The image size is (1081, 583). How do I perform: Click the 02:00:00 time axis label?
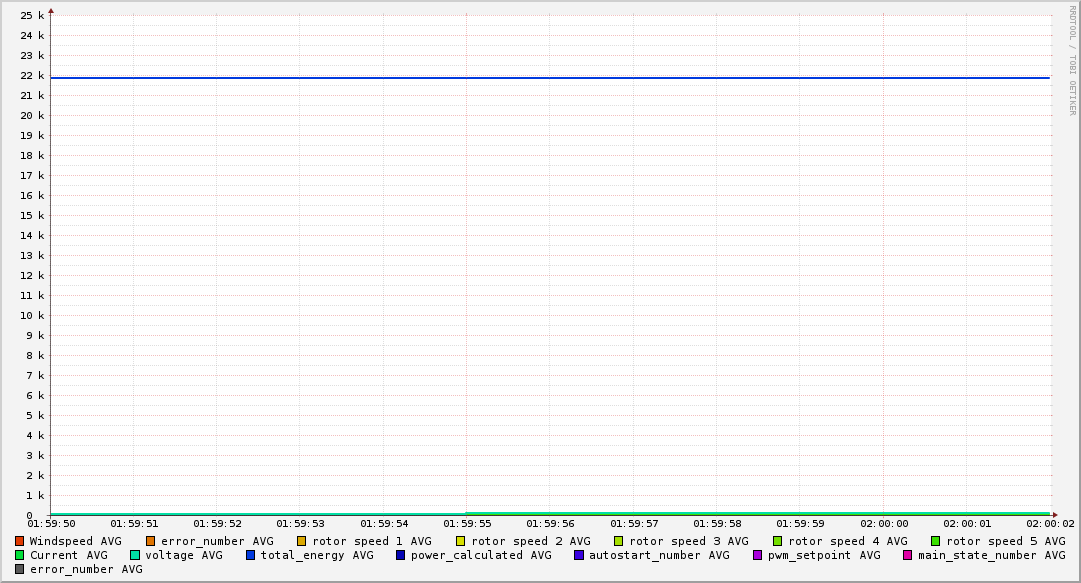[x=884, y=524]
